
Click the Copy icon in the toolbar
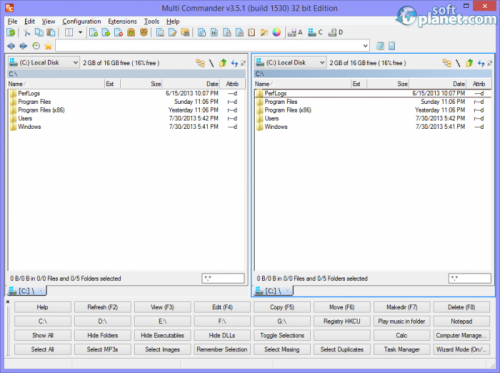coord(39,33)
